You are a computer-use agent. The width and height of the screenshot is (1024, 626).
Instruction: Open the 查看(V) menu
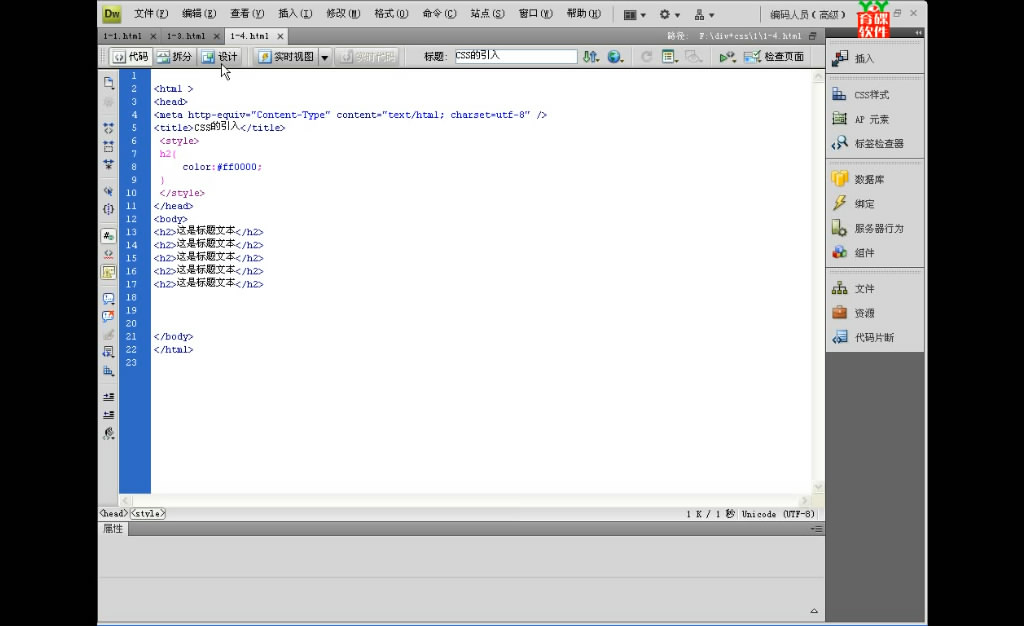[247, 14]
